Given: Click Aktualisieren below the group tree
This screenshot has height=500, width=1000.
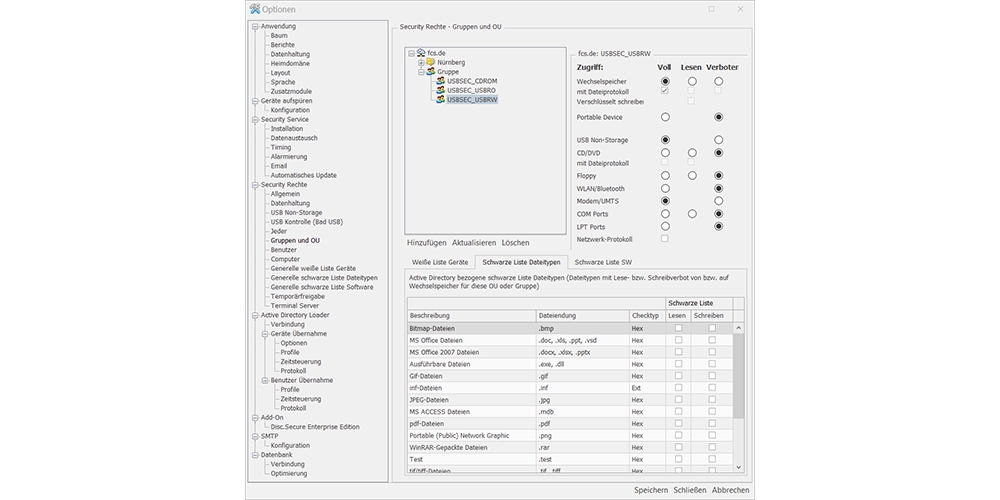Looking at the screenshot, I should 474,243.
